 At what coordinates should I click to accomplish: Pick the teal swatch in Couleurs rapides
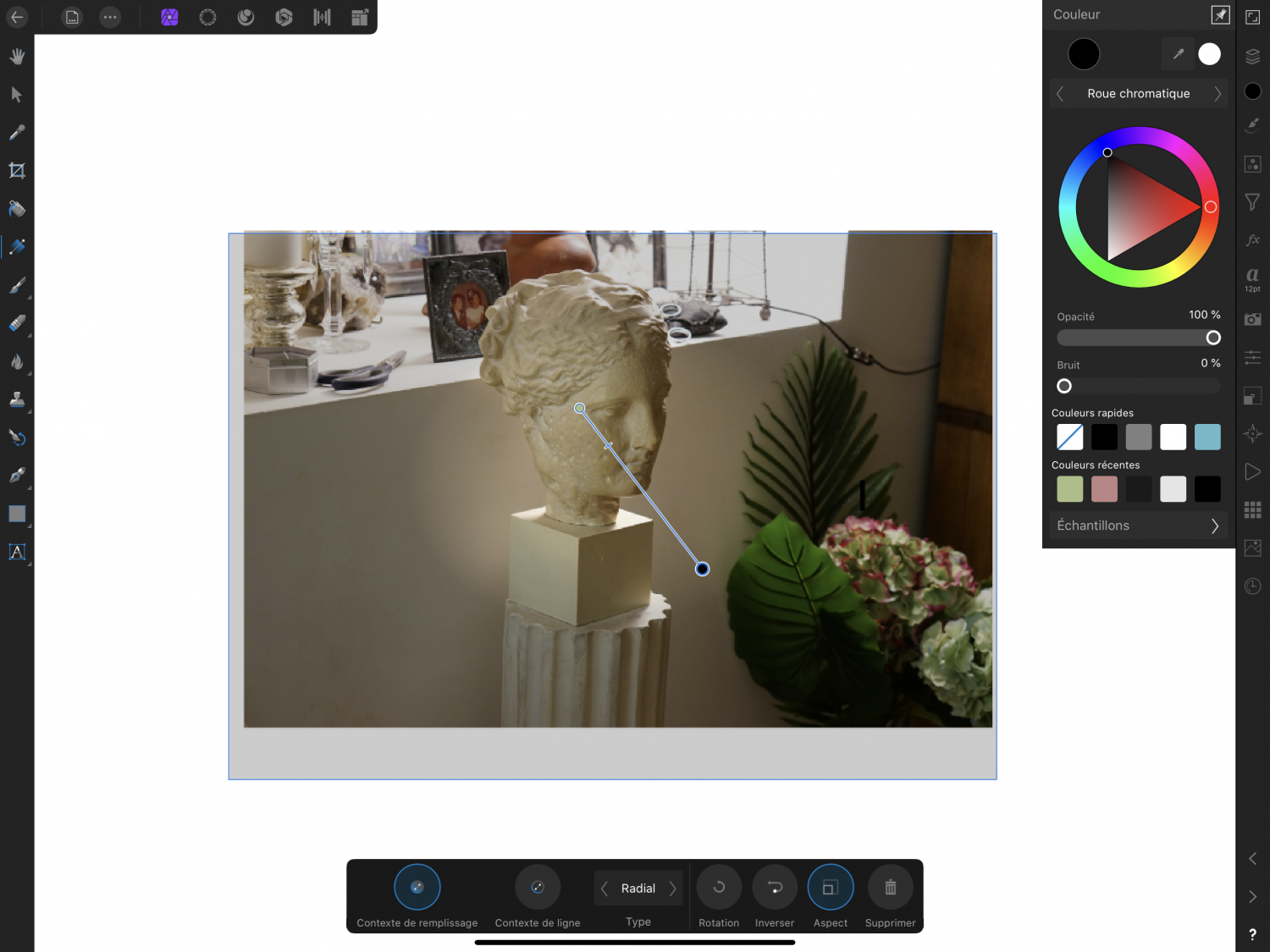tap(1207, 437)
